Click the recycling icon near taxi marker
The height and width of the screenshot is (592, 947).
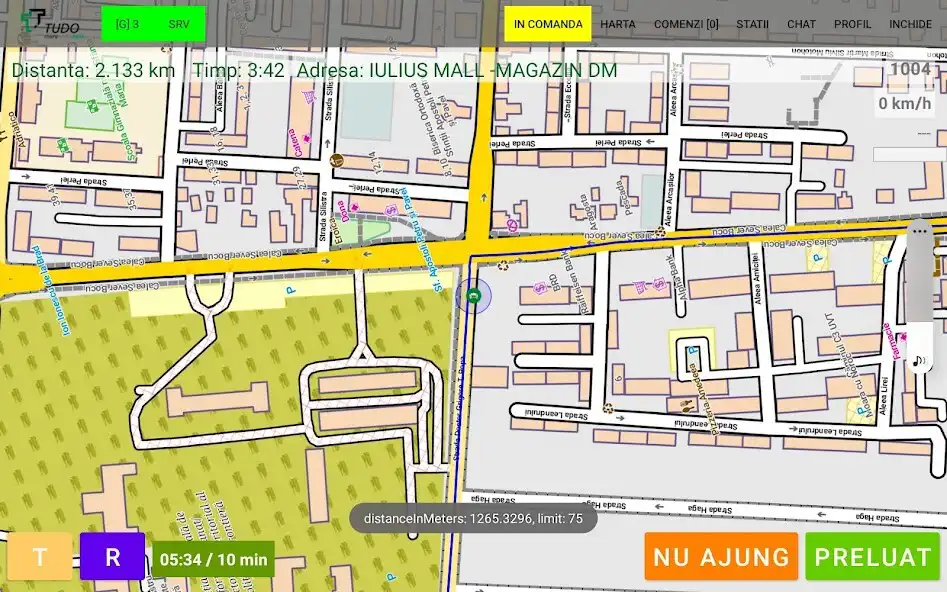point(503,266)
